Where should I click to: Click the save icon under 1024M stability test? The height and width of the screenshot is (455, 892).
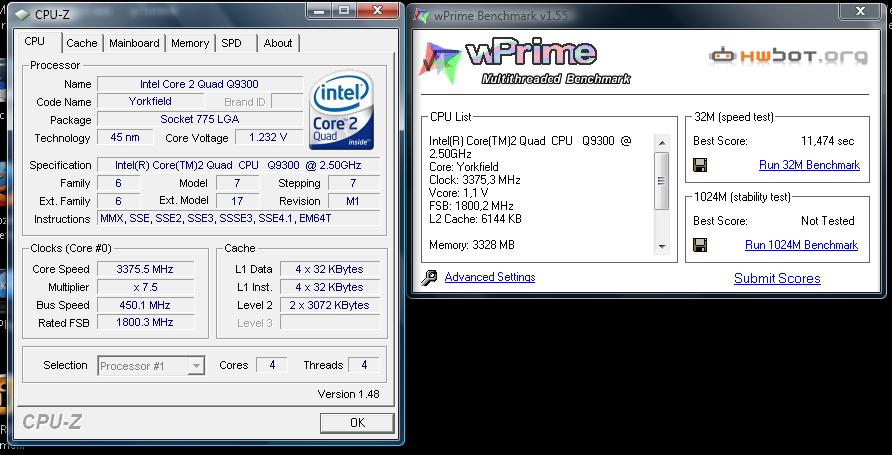coord(700,245)
